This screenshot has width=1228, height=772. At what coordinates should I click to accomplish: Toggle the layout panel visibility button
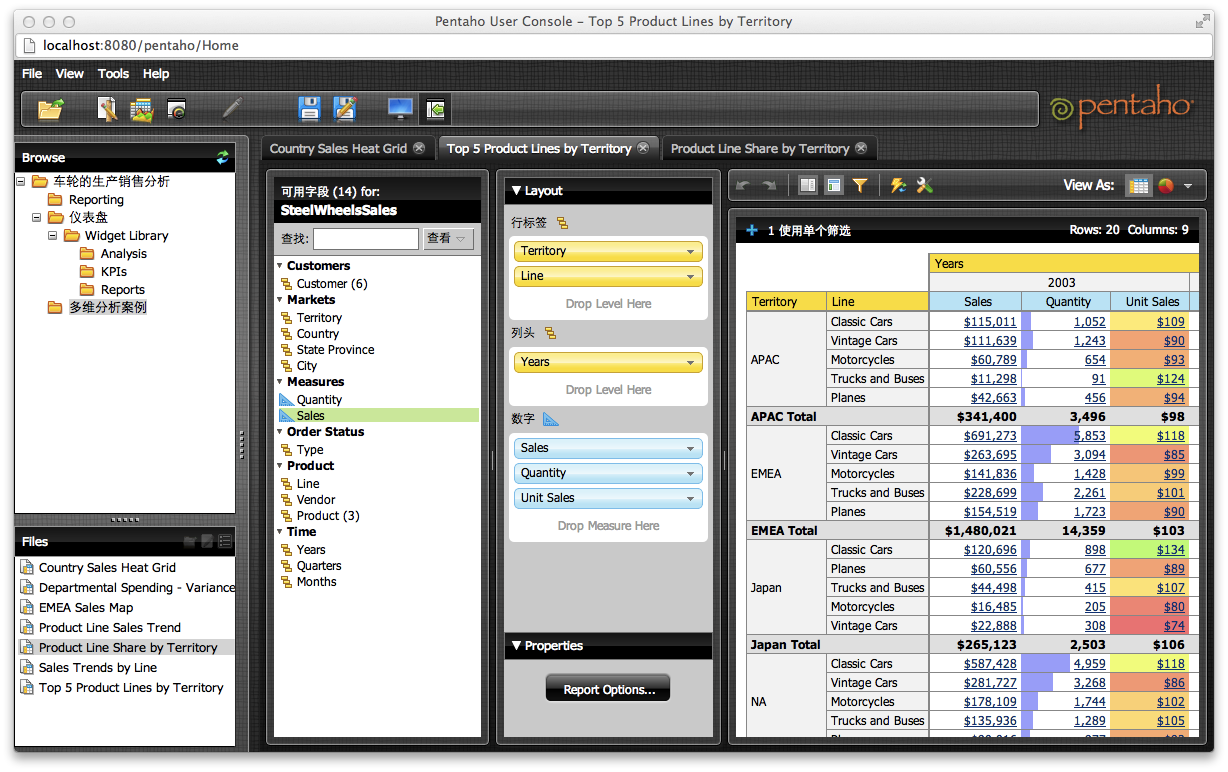[x=833, y=185]
